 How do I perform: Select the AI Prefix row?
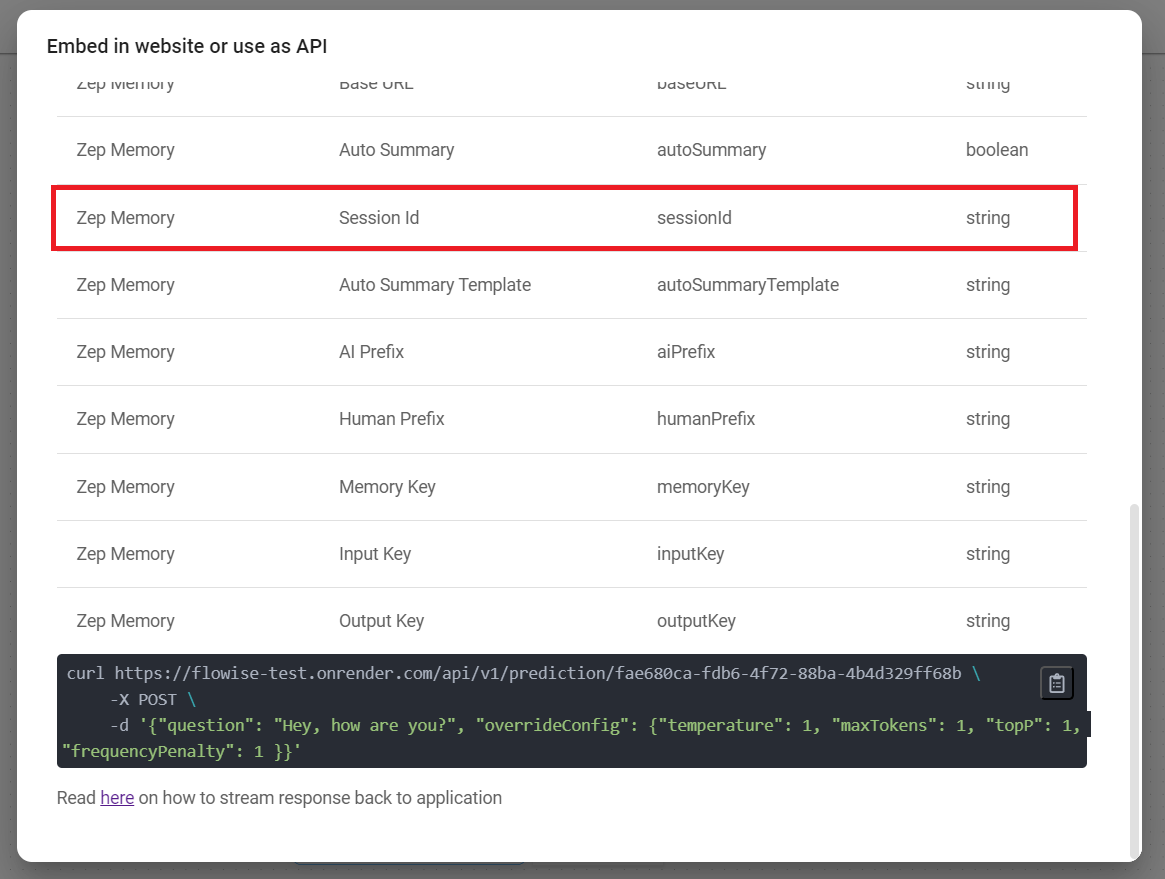(371, 352)
